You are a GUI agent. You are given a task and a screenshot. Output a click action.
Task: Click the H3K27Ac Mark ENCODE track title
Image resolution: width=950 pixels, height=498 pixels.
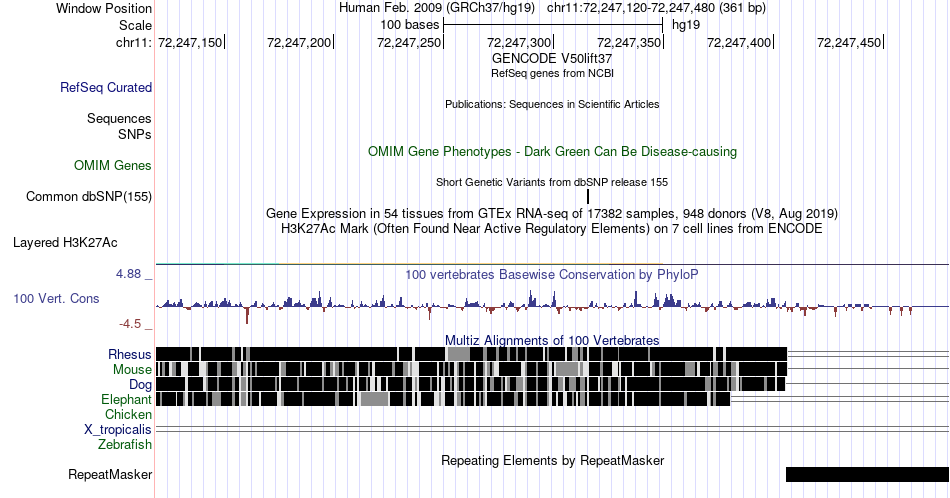click(552, 228)
